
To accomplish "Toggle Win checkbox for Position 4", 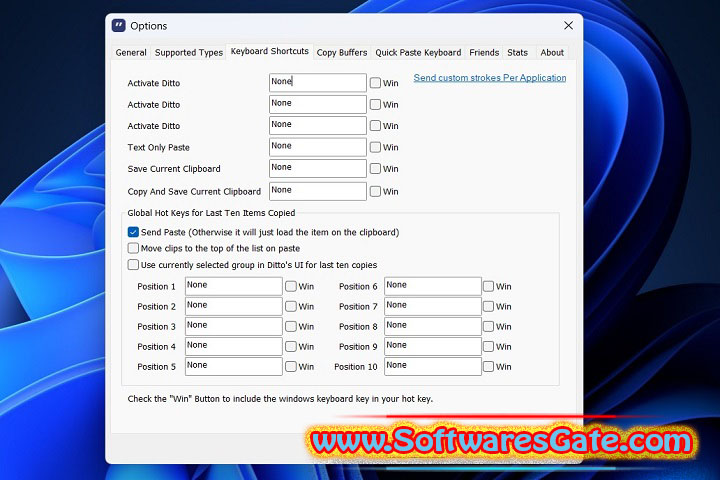I will pos(291,346).
